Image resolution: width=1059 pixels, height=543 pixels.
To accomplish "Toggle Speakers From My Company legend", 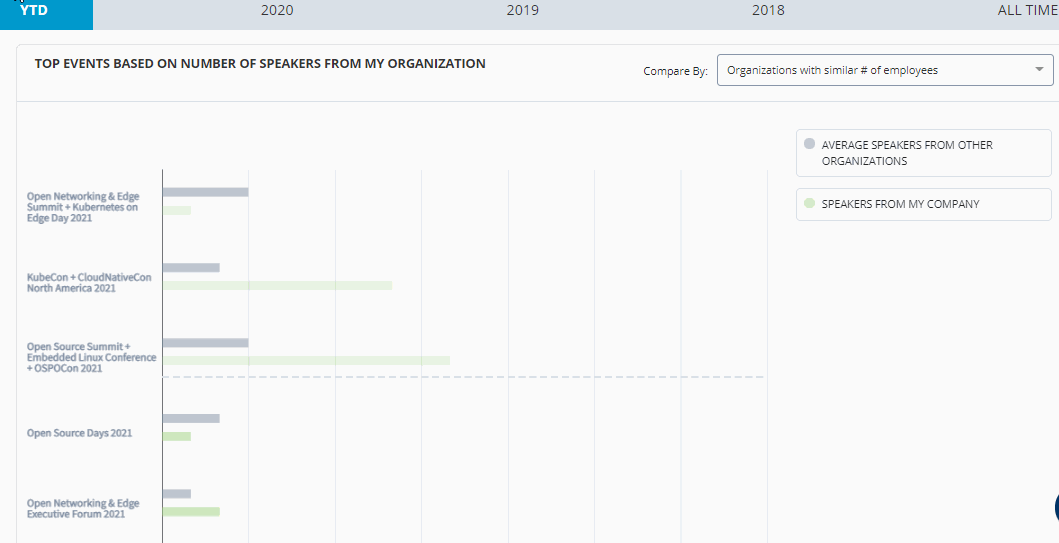I will [923, 204].
